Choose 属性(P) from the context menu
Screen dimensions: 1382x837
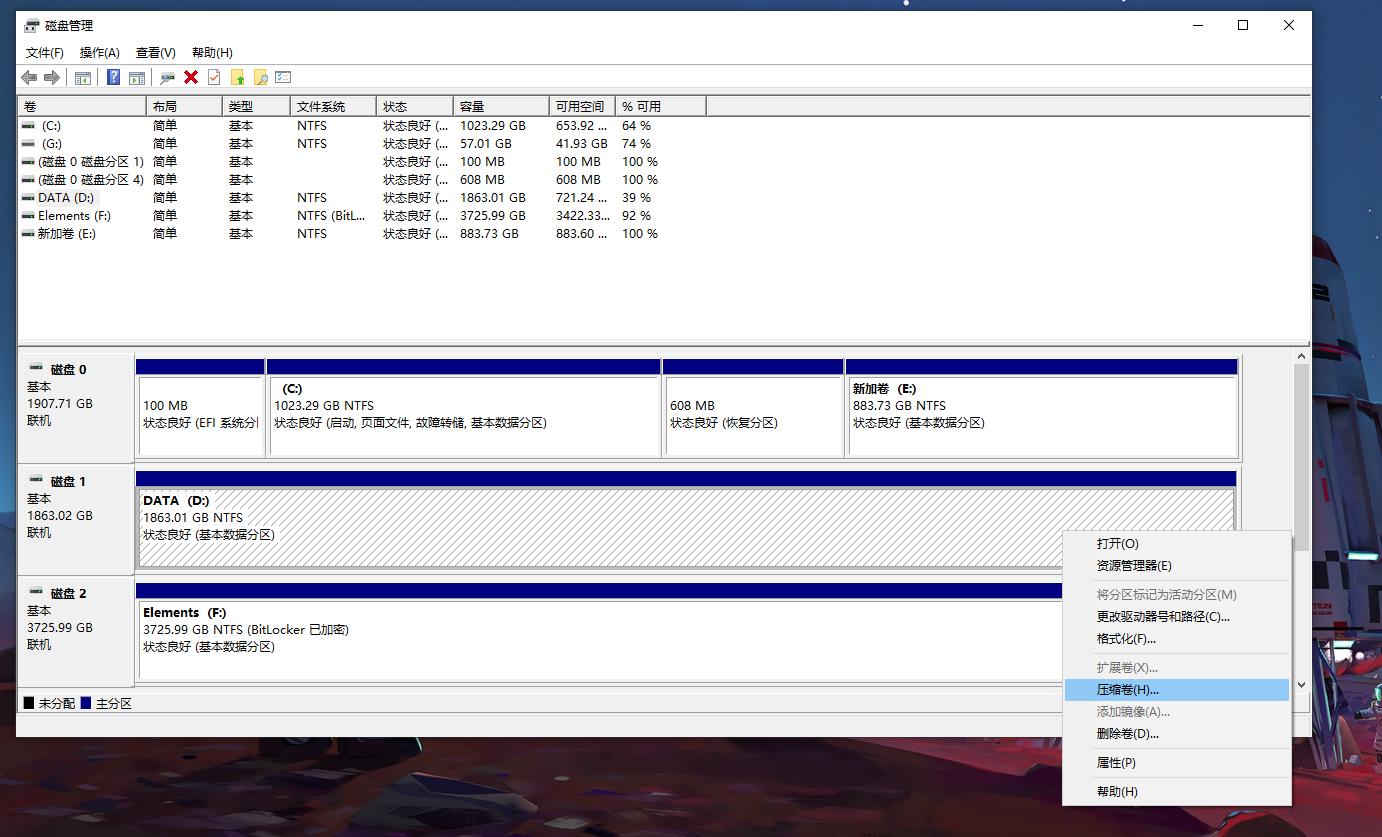click(1177, 763)
